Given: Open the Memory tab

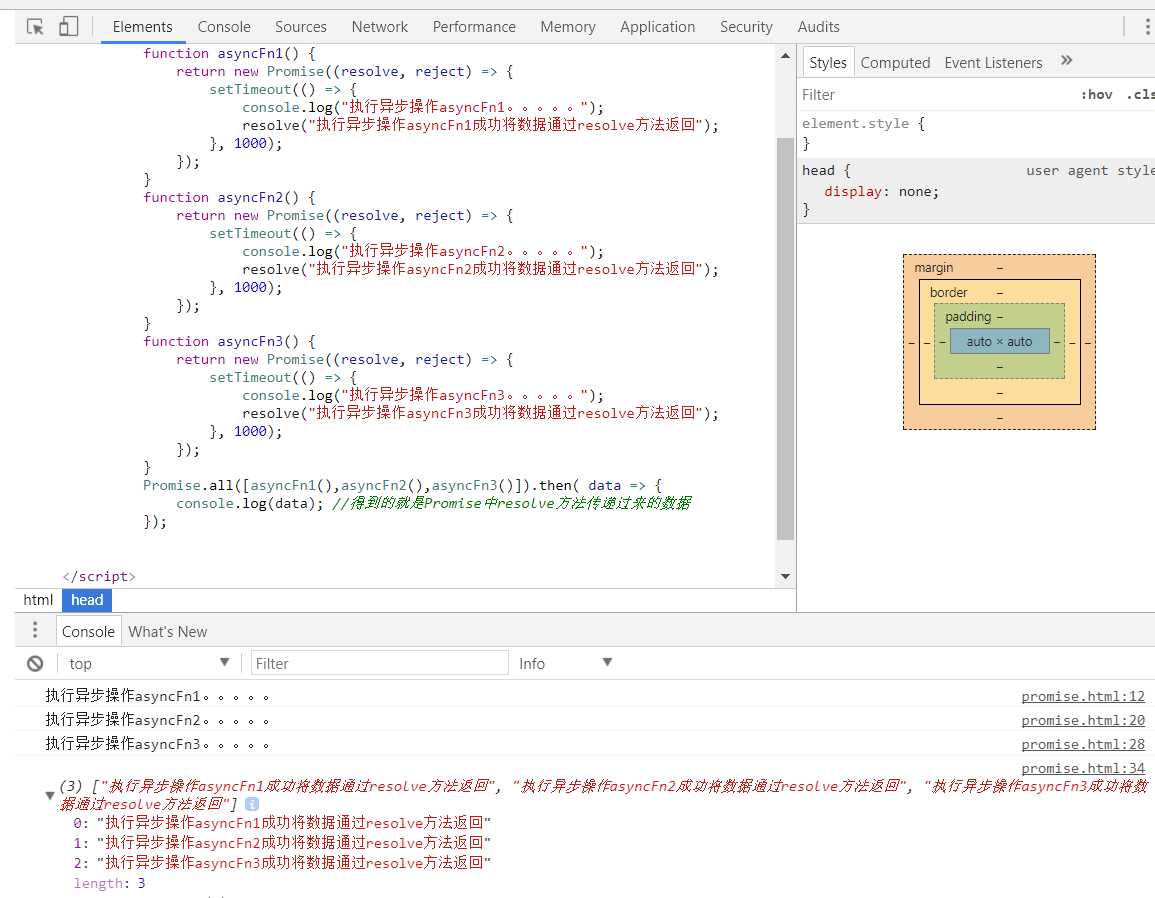Looking at the screenshot, I should tap(567, 27).
